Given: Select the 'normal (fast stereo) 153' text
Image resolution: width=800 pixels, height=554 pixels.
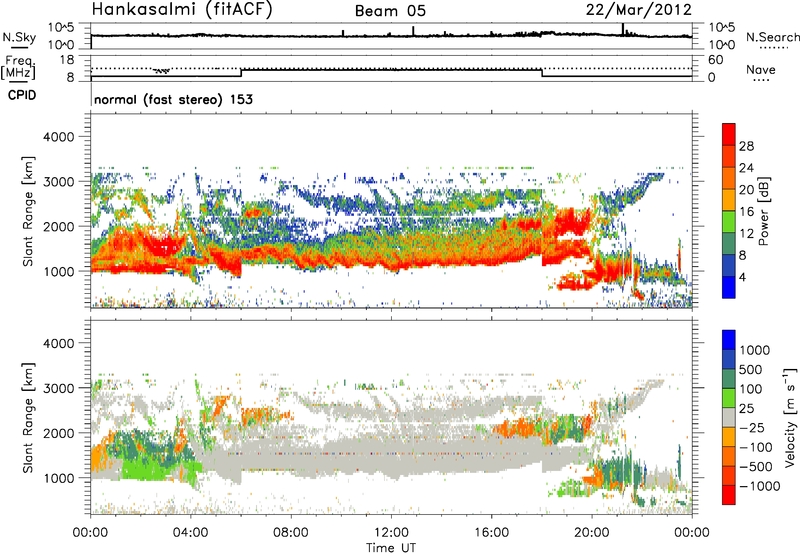Looking at the screenshot, I should pos(173,99).
